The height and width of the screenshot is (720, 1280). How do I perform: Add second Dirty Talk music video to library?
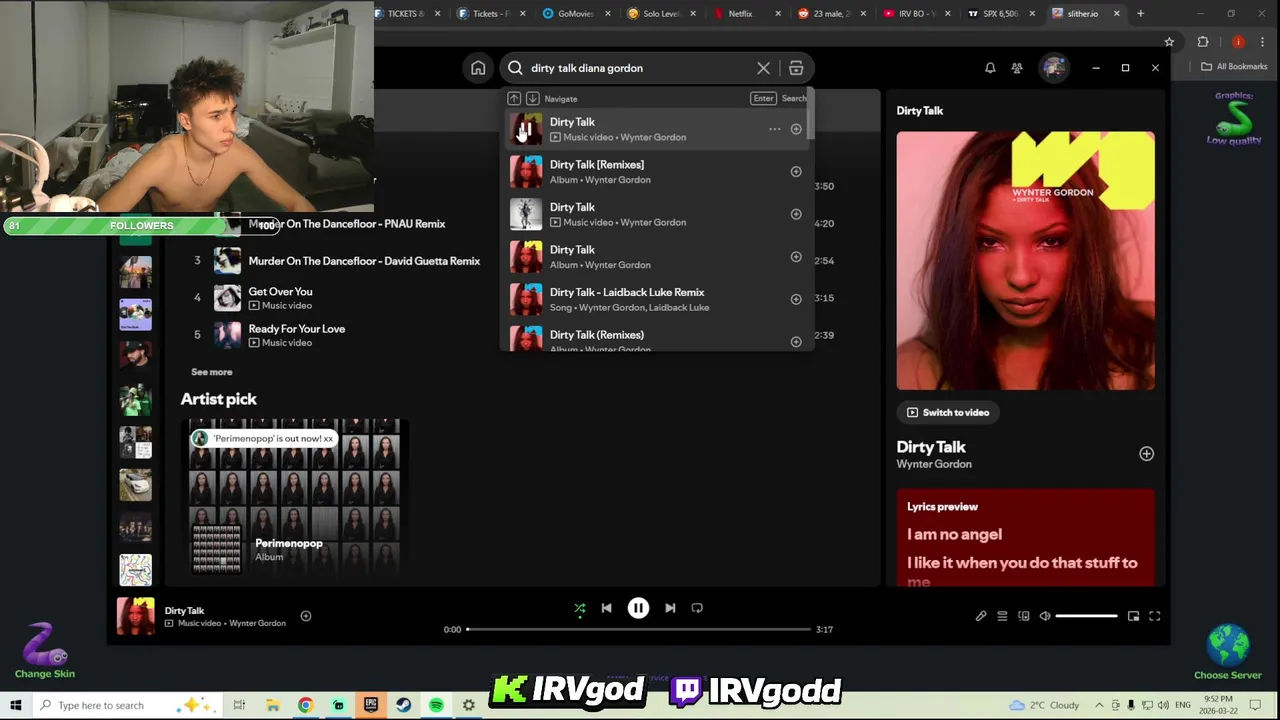pos(796,214)
